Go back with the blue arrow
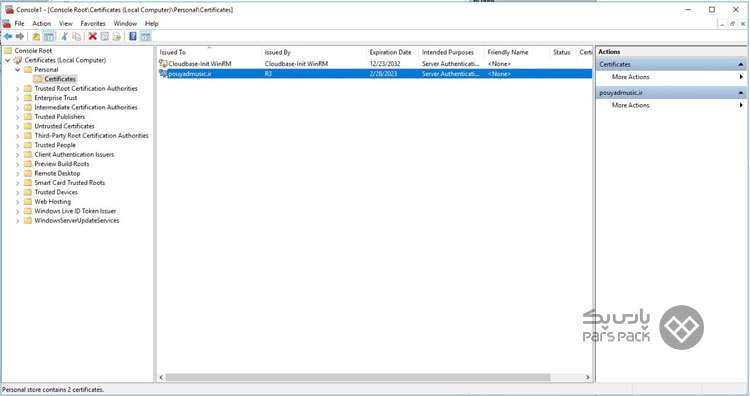Viewport: 750px width, 396px height. tap(8, 36)
